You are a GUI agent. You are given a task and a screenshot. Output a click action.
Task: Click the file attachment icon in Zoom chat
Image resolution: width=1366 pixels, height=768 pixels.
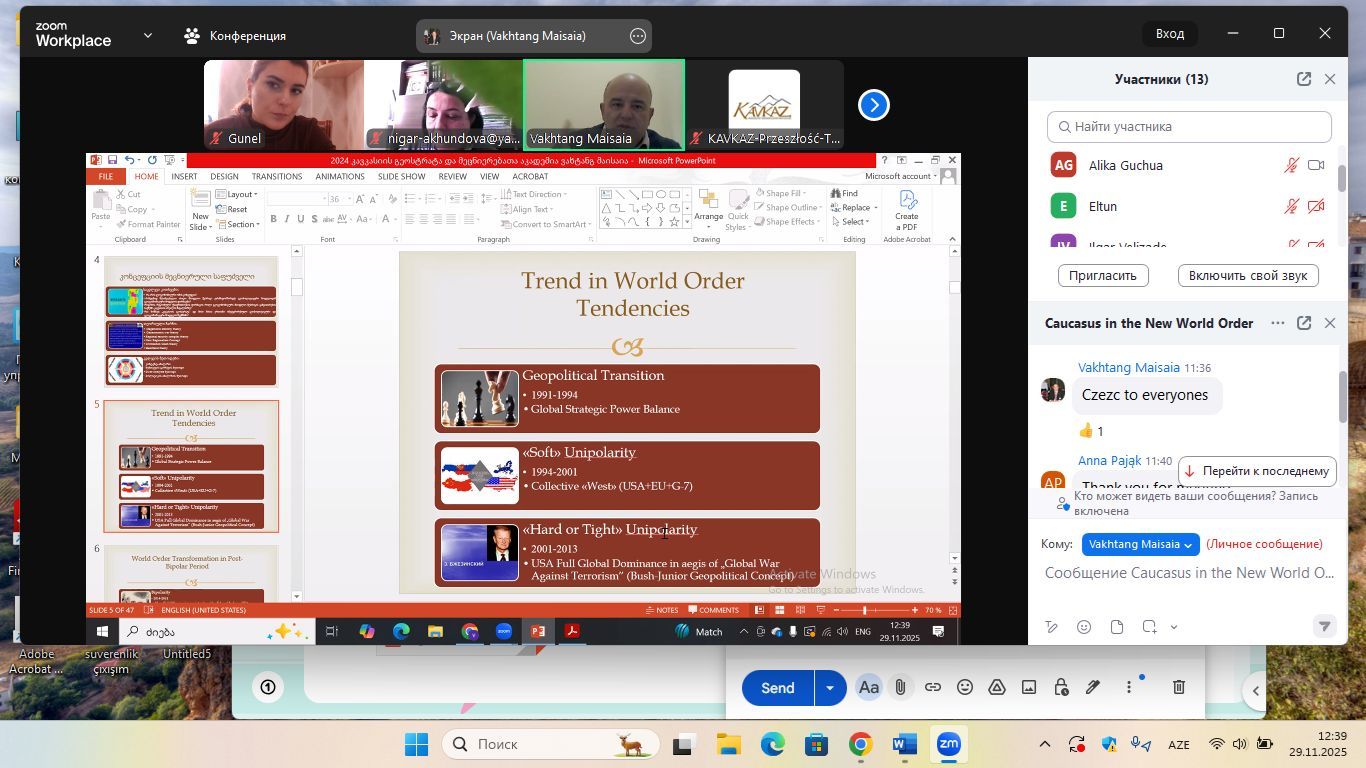[1117, 627]
